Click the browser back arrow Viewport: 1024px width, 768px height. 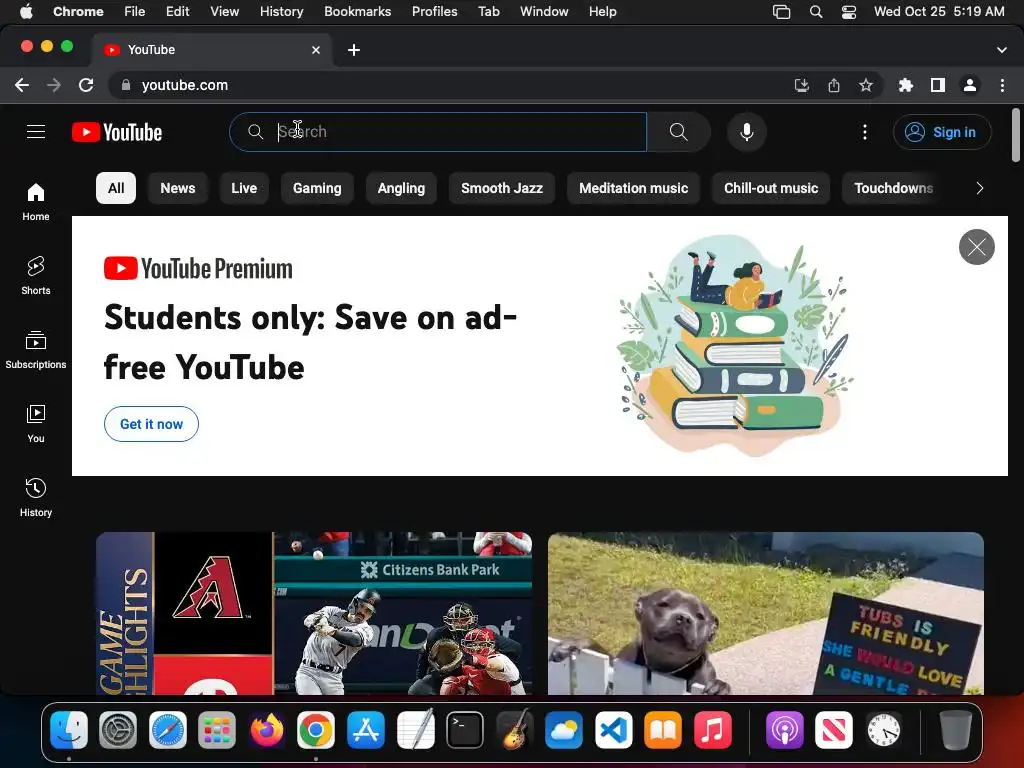pos(22,85)
